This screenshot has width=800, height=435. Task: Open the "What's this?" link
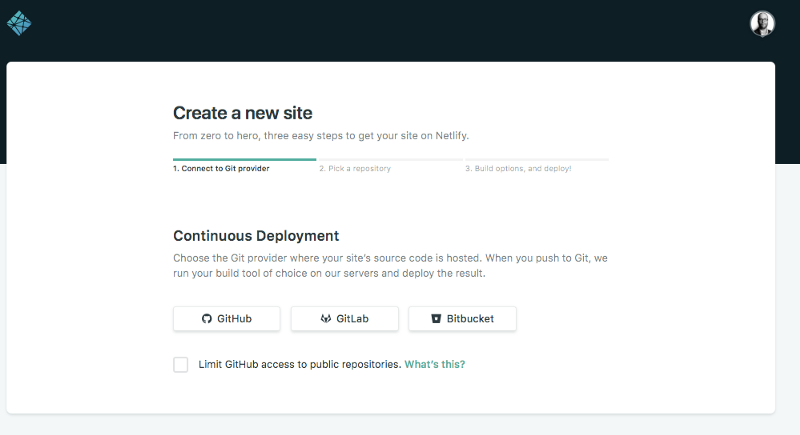[435, 365]
